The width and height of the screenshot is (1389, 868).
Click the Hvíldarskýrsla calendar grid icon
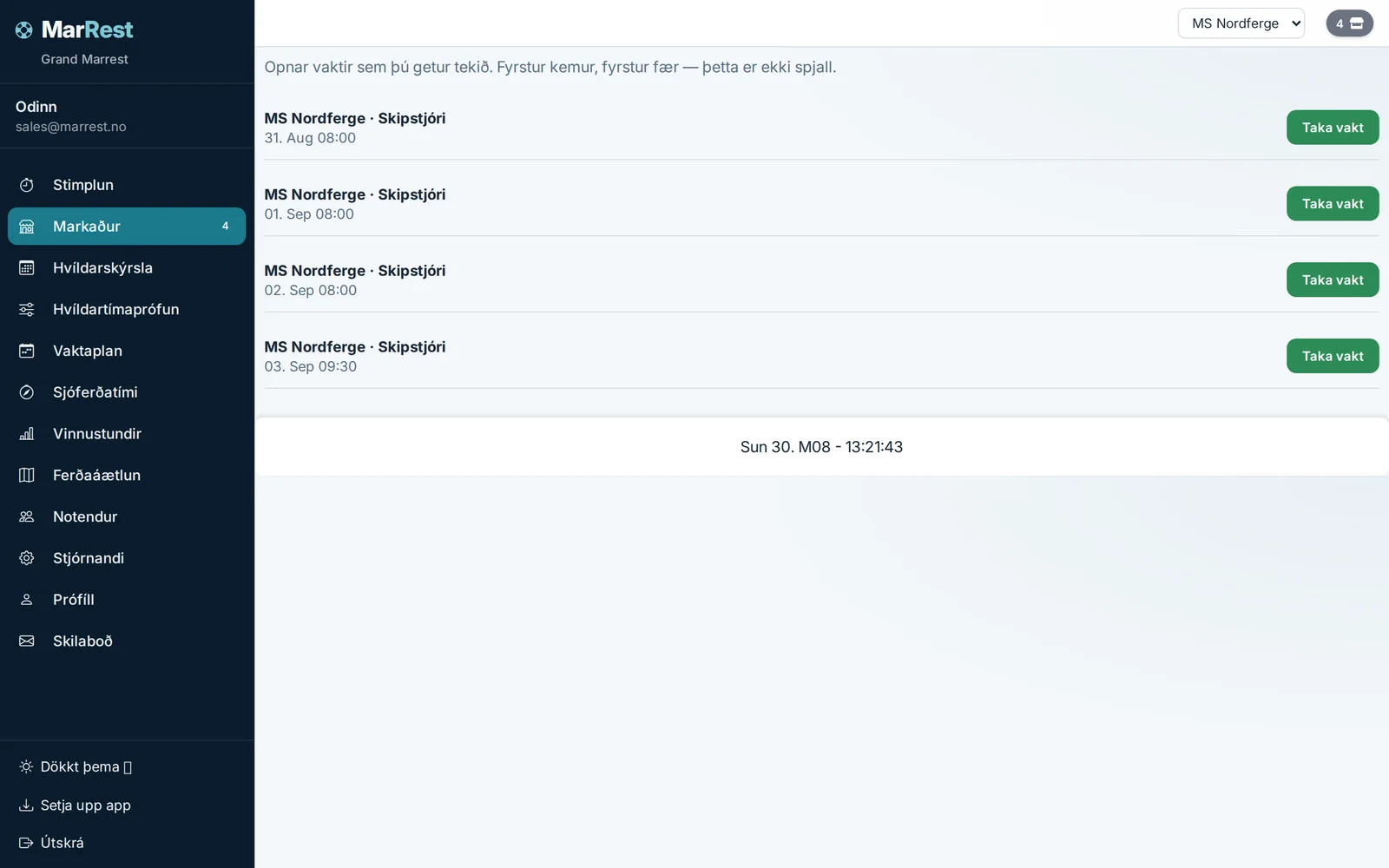pyautogui.click(x=27, y=268)
